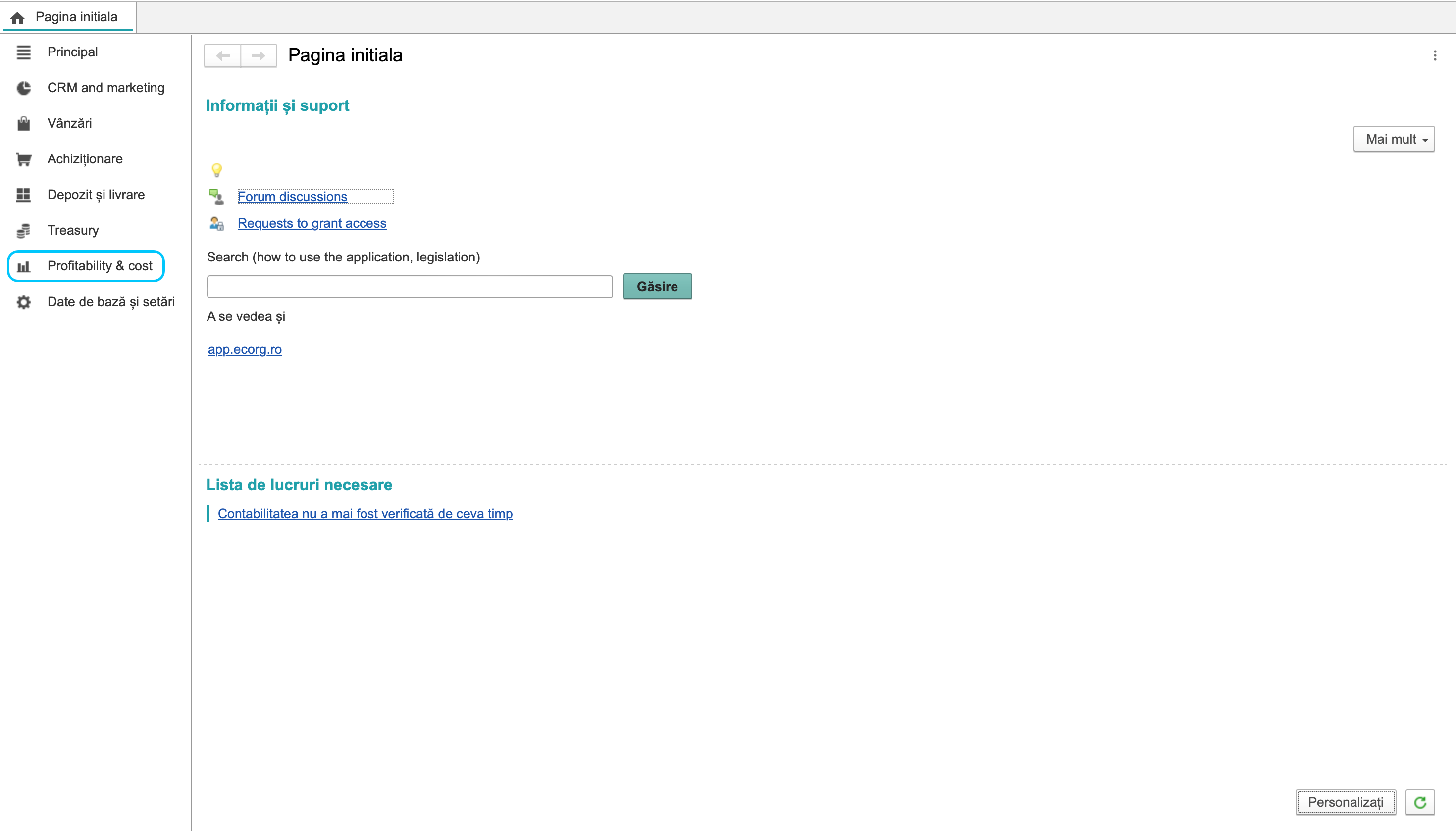Click the Găsire search button
Screen dimensions: 1456x831
pos(658,287)
